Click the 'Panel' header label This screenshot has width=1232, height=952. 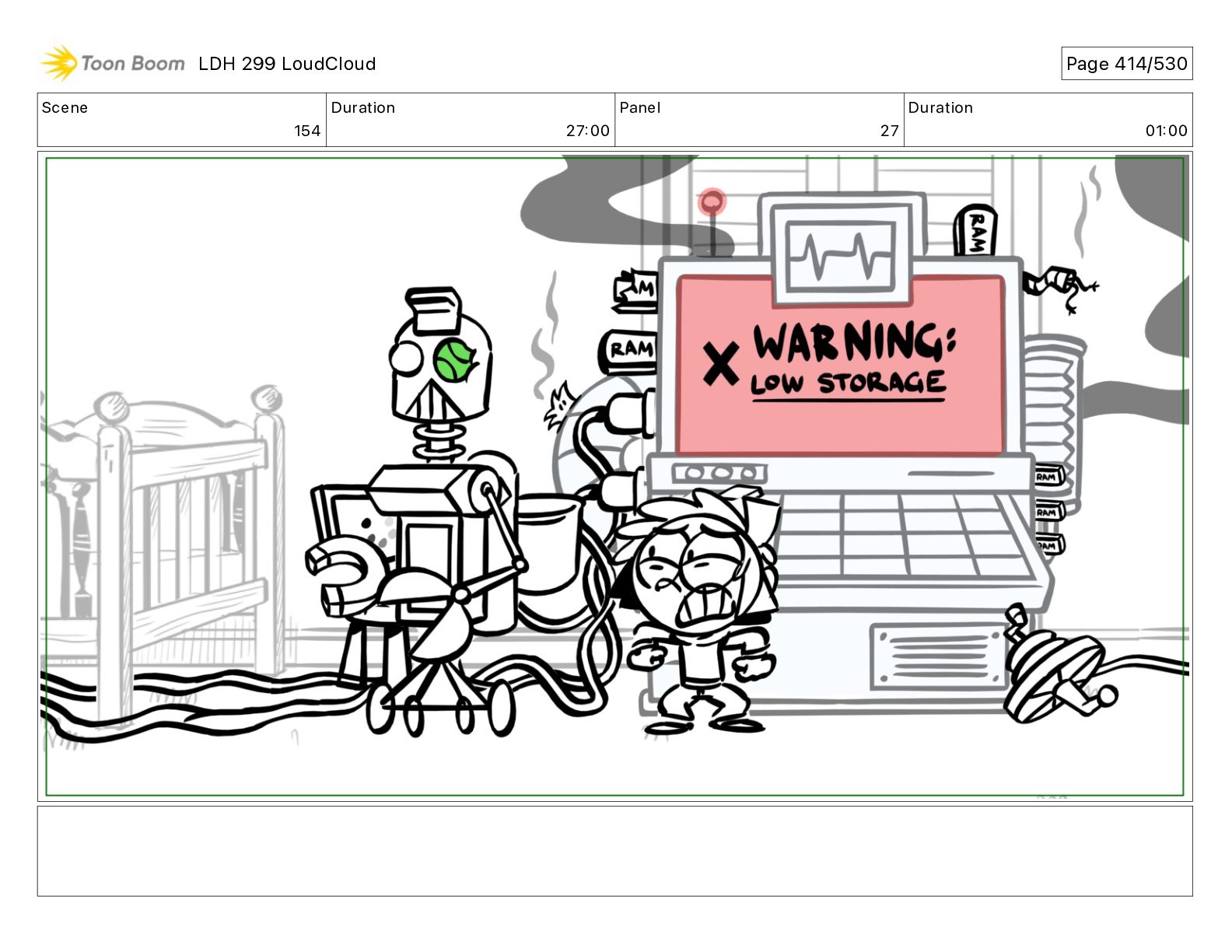(x=639, y=107)
